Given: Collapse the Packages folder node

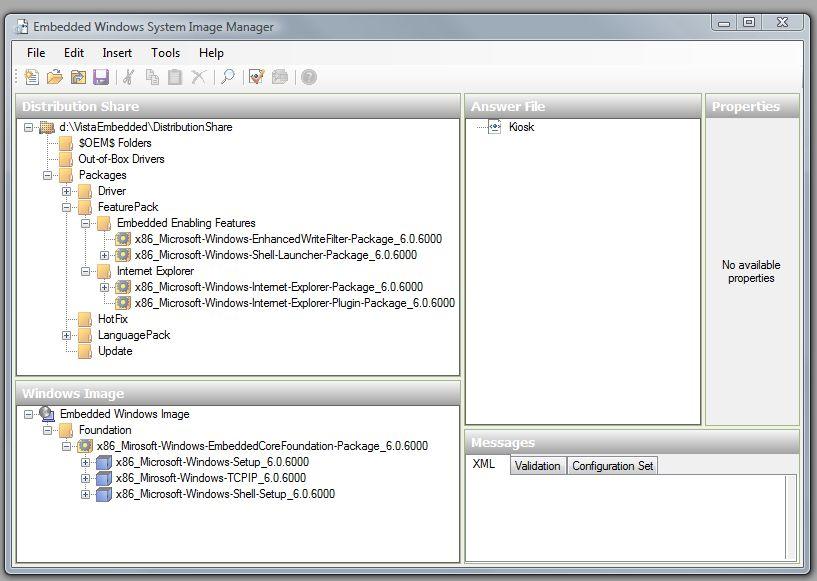Looking at the screenshot, I should click(x=47, y=175).
